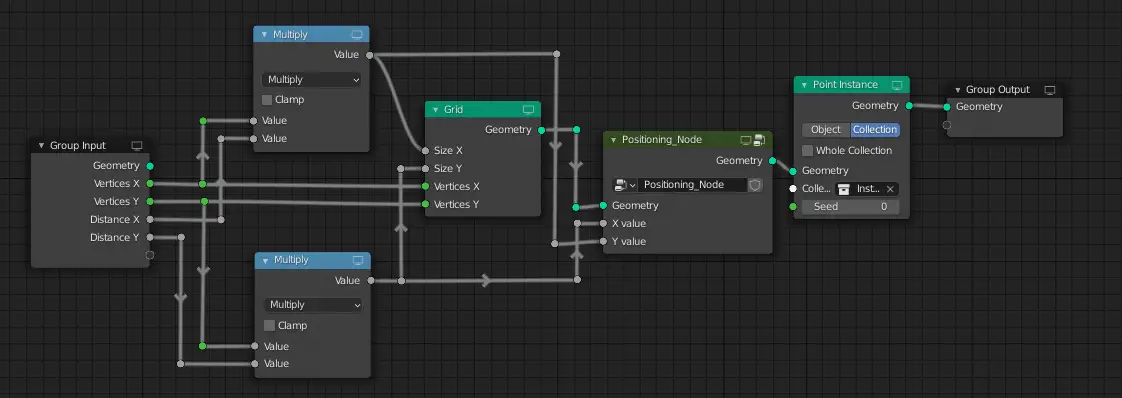Enable Clamp on the top Multiply node
The height and width of the screenshot is (398, 1122).
click(x=268, y=100)
